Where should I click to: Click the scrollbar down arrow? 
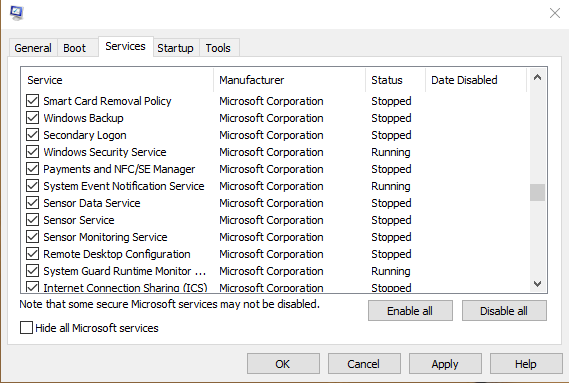(x=537, y=284)
